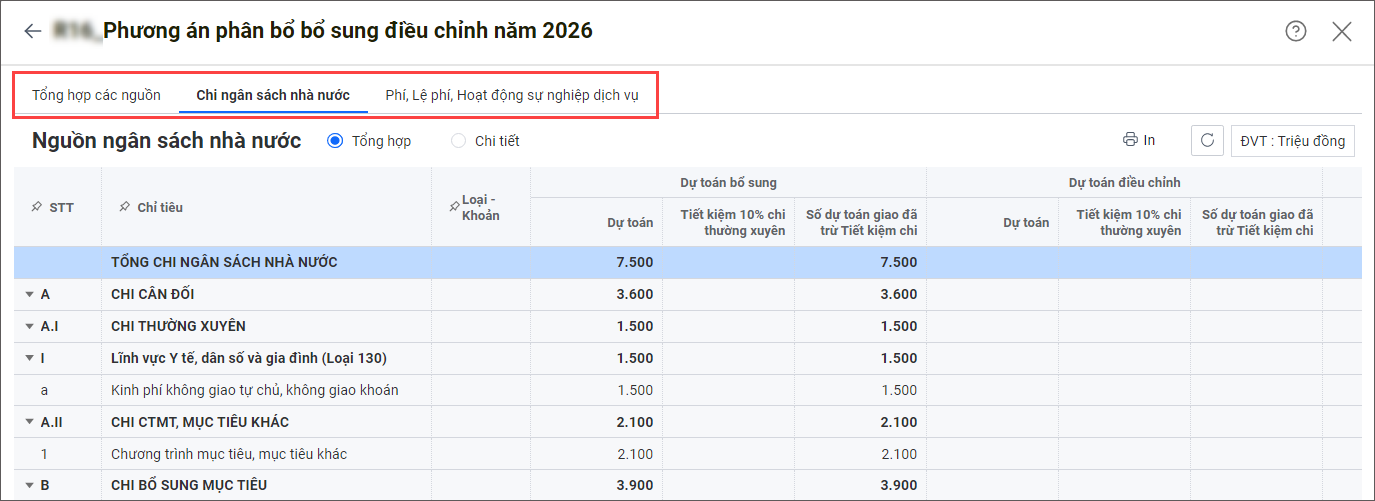The height and width of the screenshot is (501, 1375).
Task: Open the help question mark icon
Action: point(1296,31)
